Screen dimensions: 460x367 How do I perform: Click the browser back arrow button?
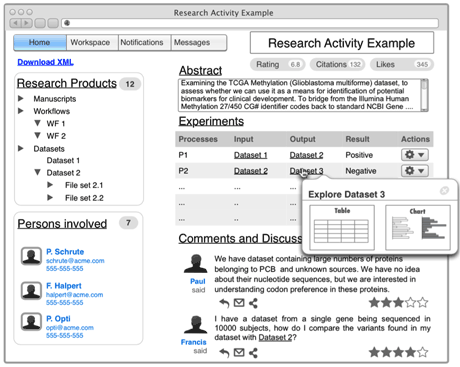coord(15,23)
